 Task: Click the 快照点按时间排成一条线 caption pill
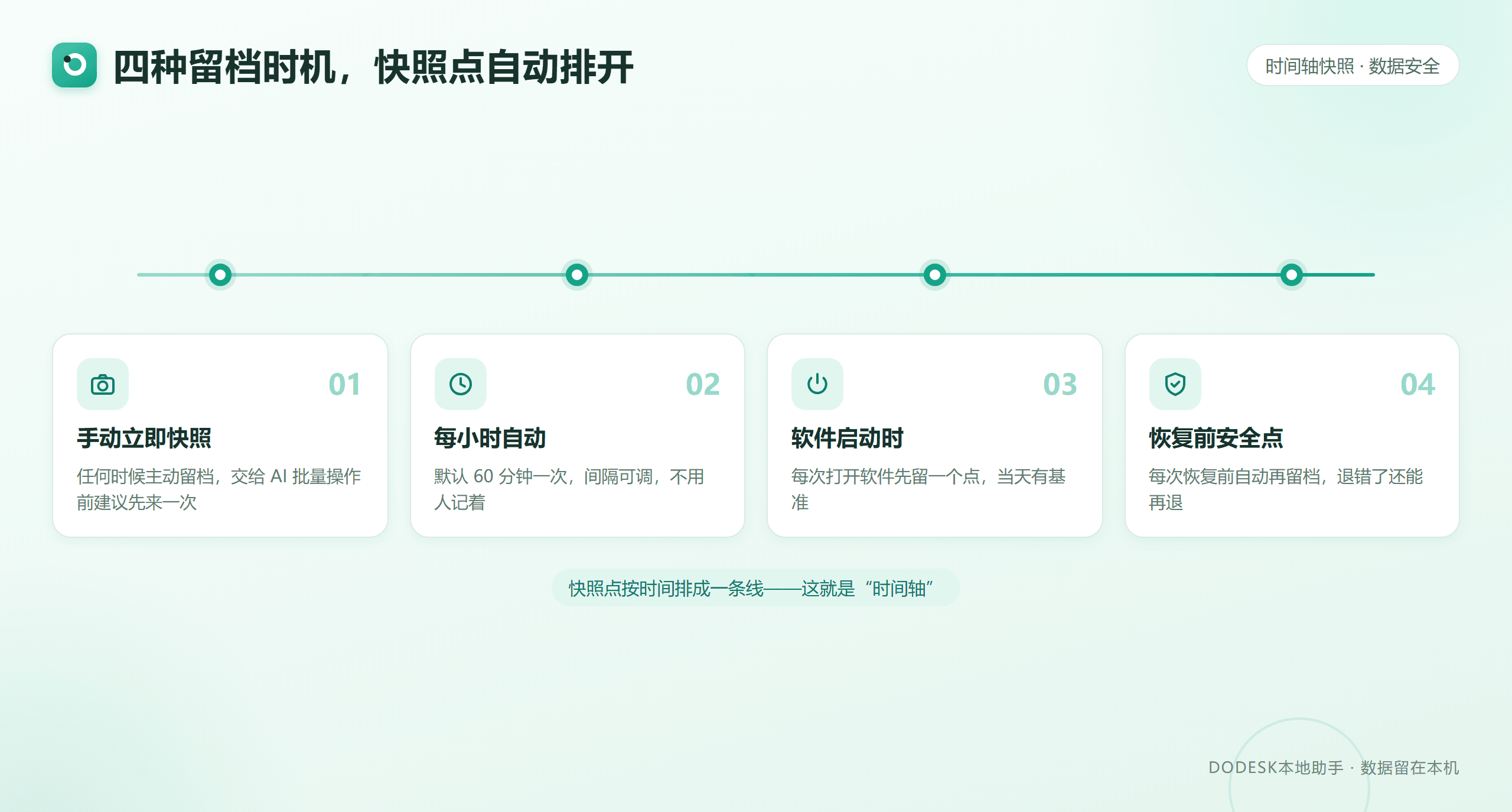(755, 588)
